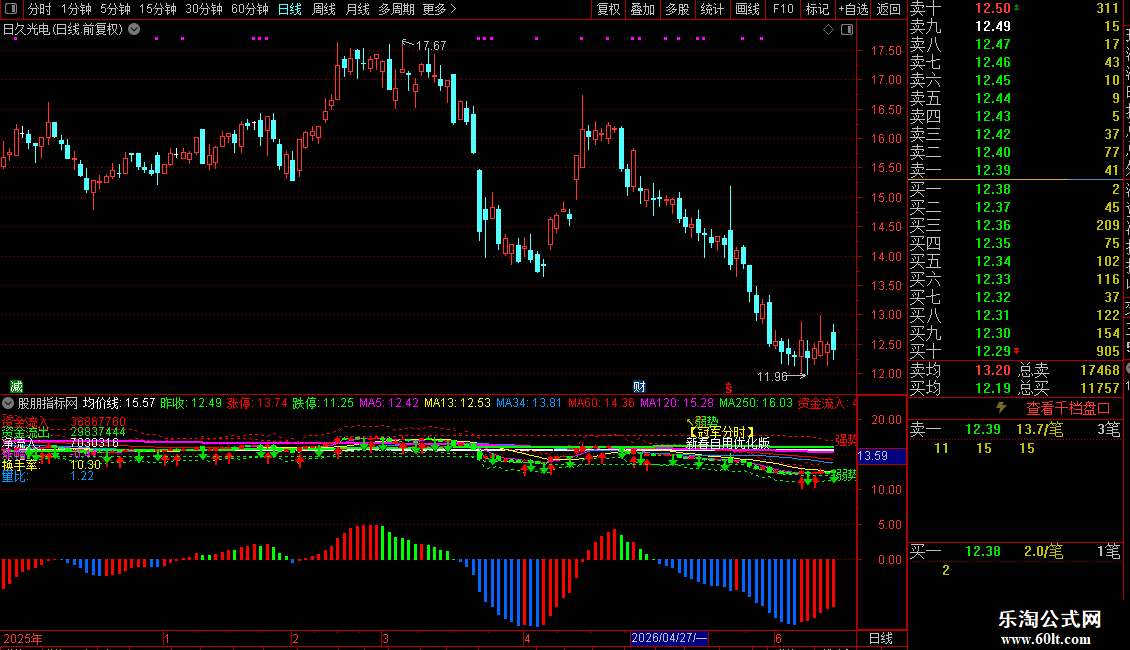Image resolution: width=1130 pixels, height=650 pixels.
Task: Click the 17.67 high price label
Action: [431, 45]
